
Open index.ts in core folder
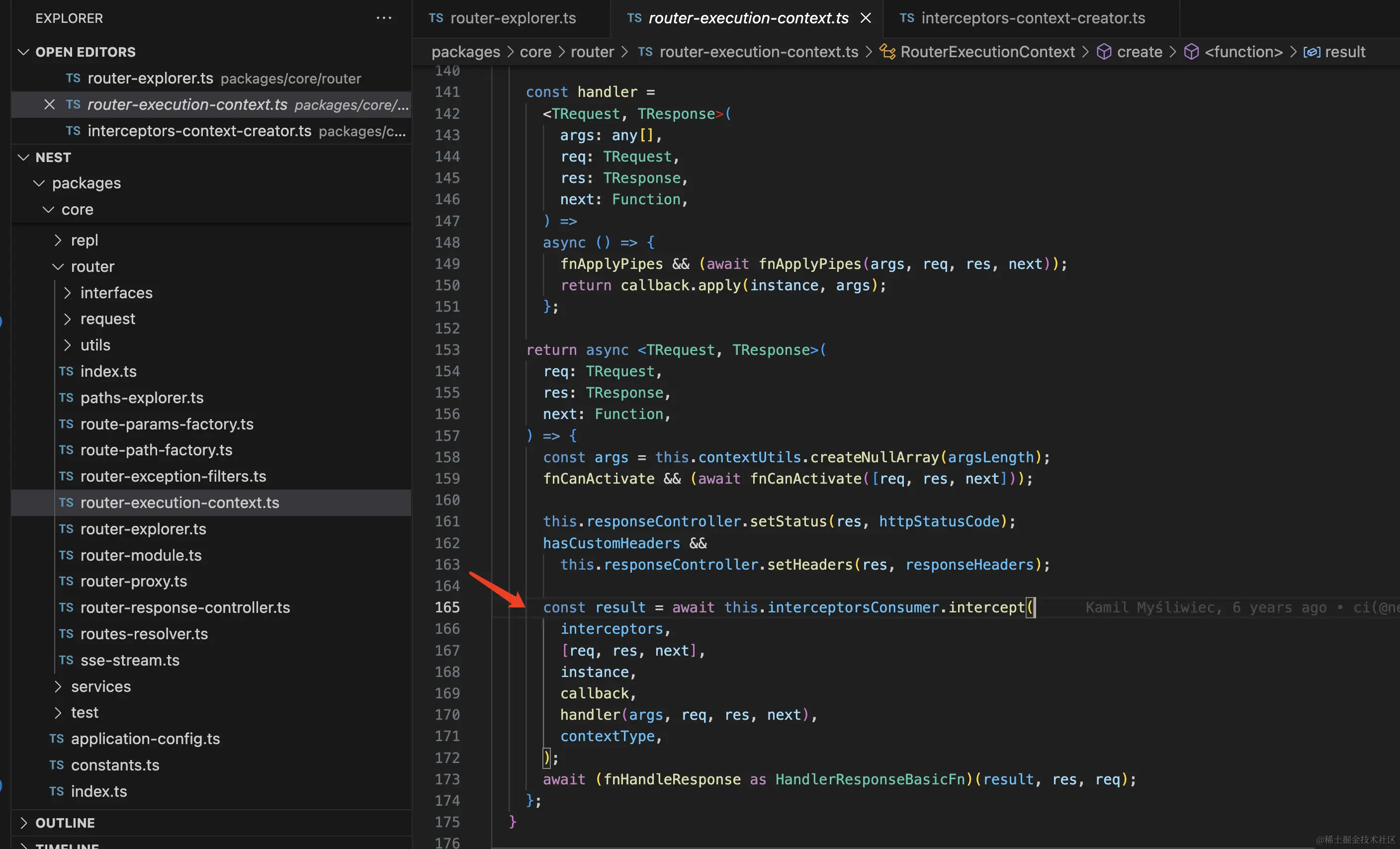pyautogui.click(x=211, y=791)
